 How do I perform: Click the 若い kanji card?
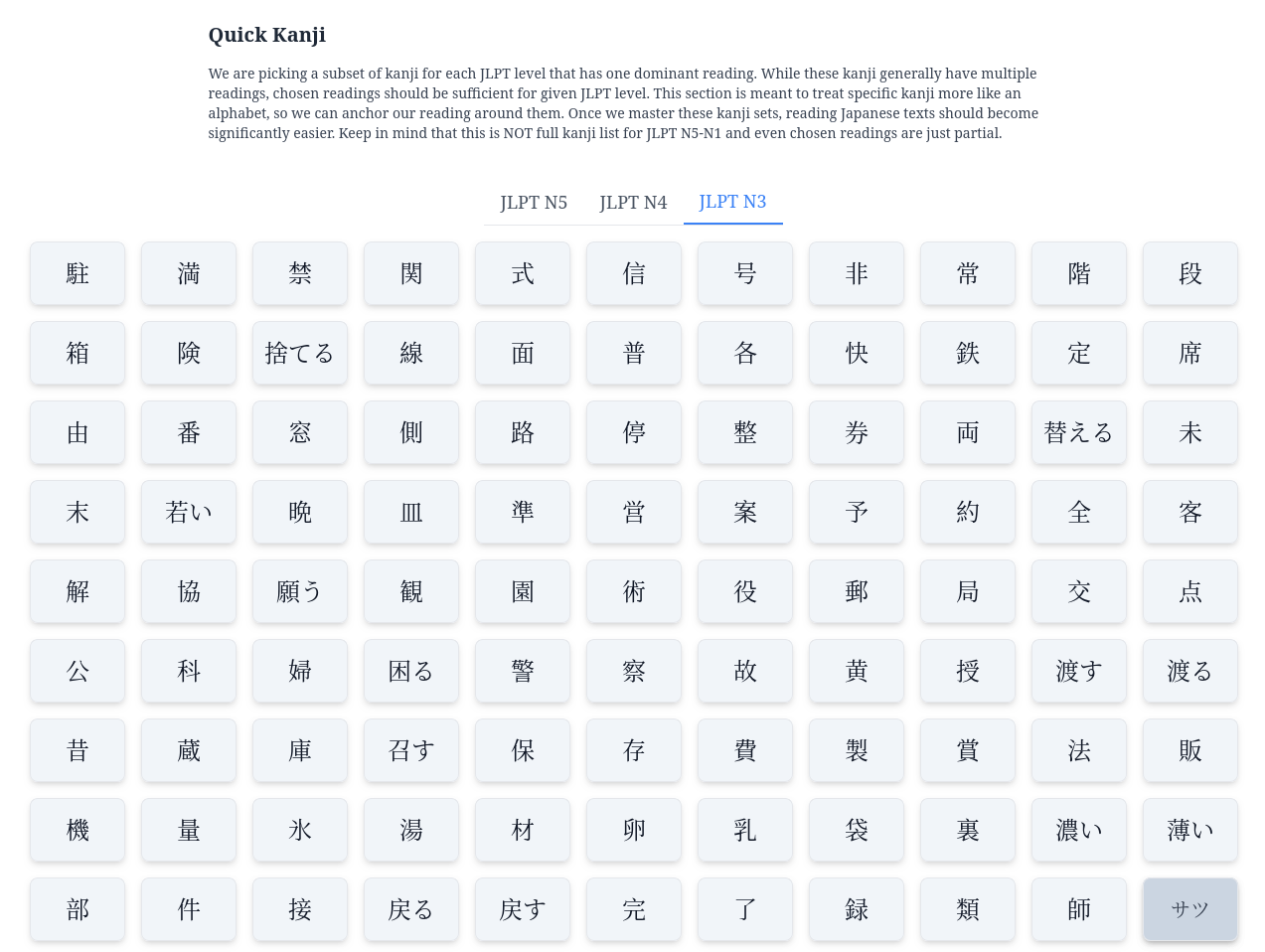(x=189, y=512)
